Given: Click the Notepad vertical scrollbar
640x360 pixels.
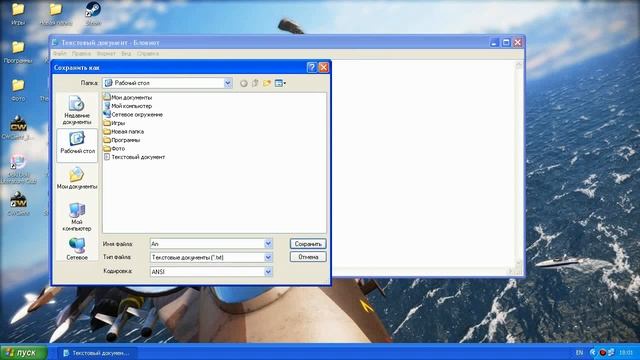Looking at the screenshot, I should [519, 163].
